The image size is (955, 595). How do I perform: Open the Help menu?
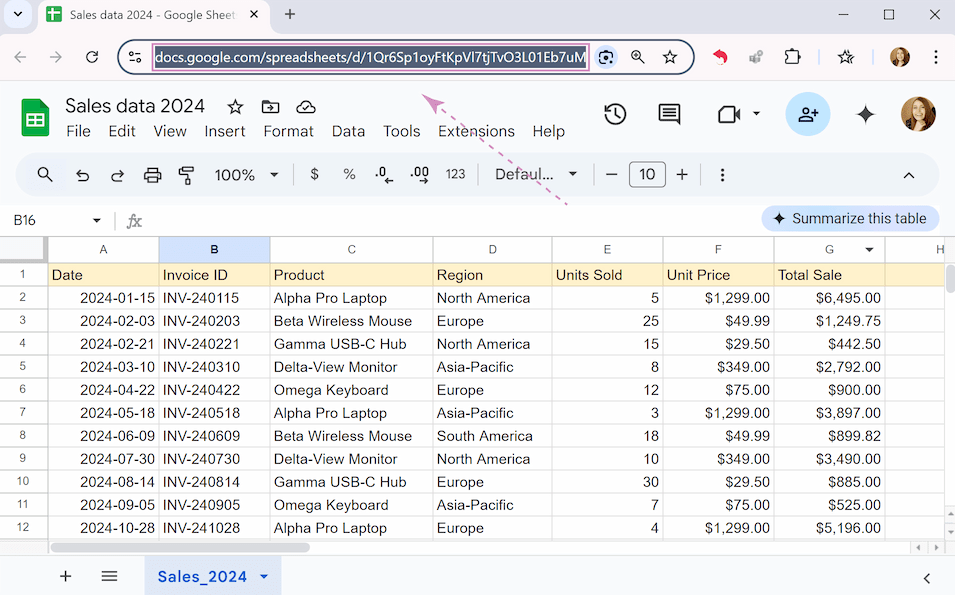pos(548,132)
